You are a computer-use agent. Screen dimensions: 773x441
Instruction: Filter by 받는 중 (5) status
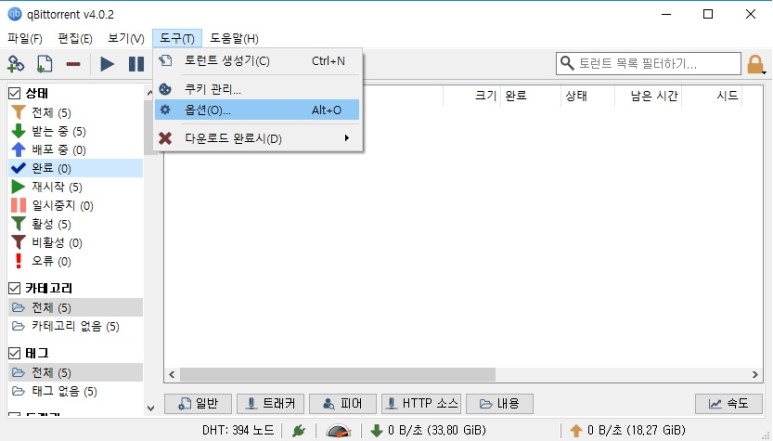tap(75, 132)
